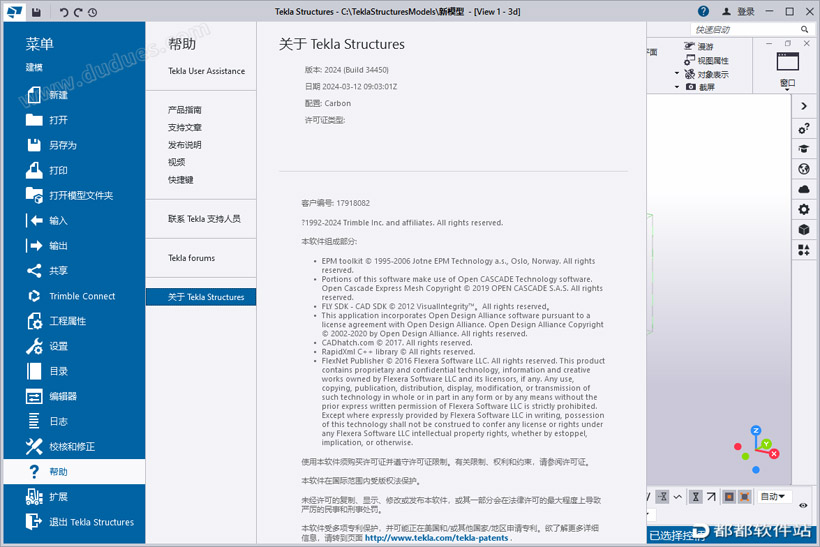
Task: Undo the last action
Action: pos(63,12)
